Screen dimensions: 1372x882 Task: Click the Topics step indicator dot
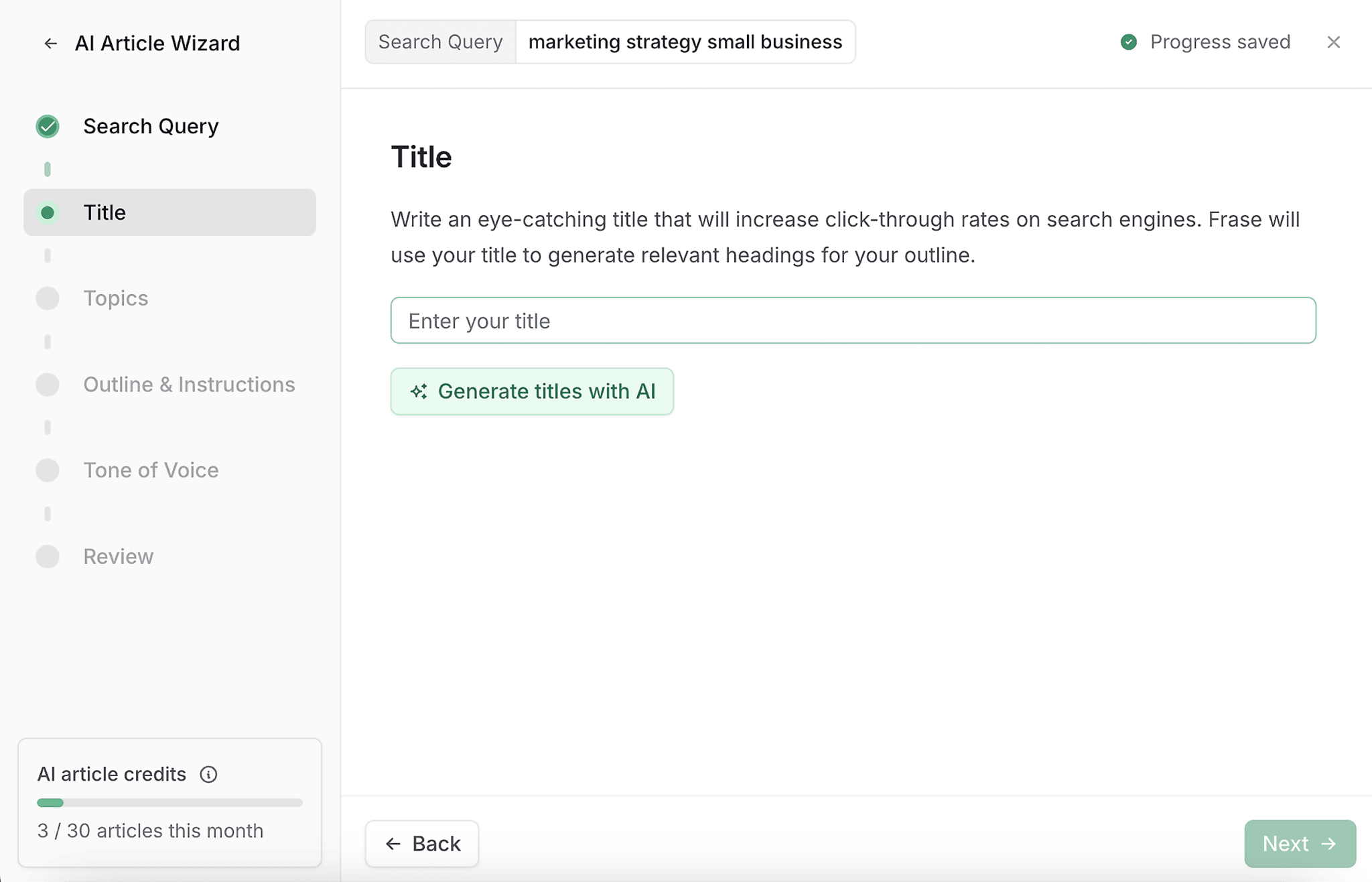pos(48,298)
